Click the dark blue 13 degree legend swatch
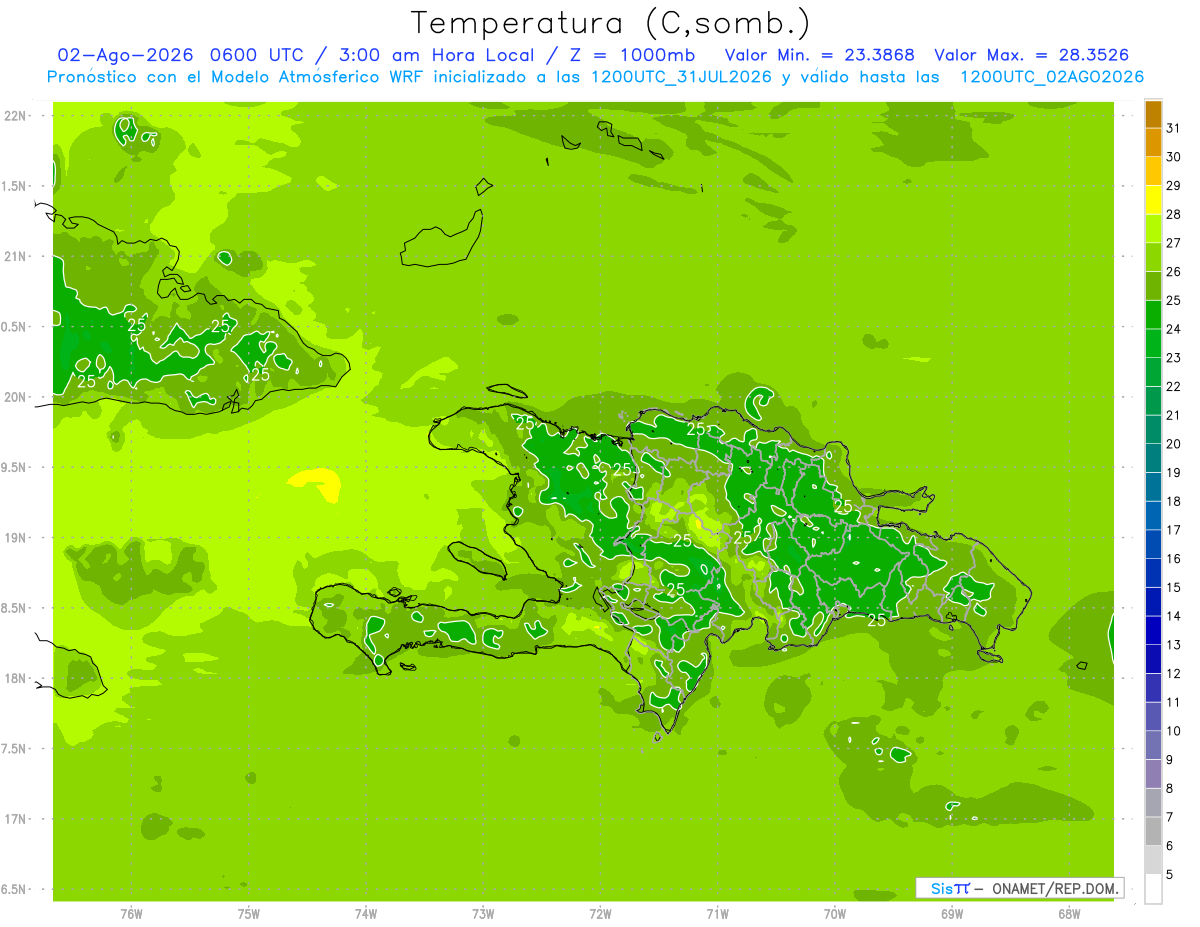 (x=1153, y=631)
